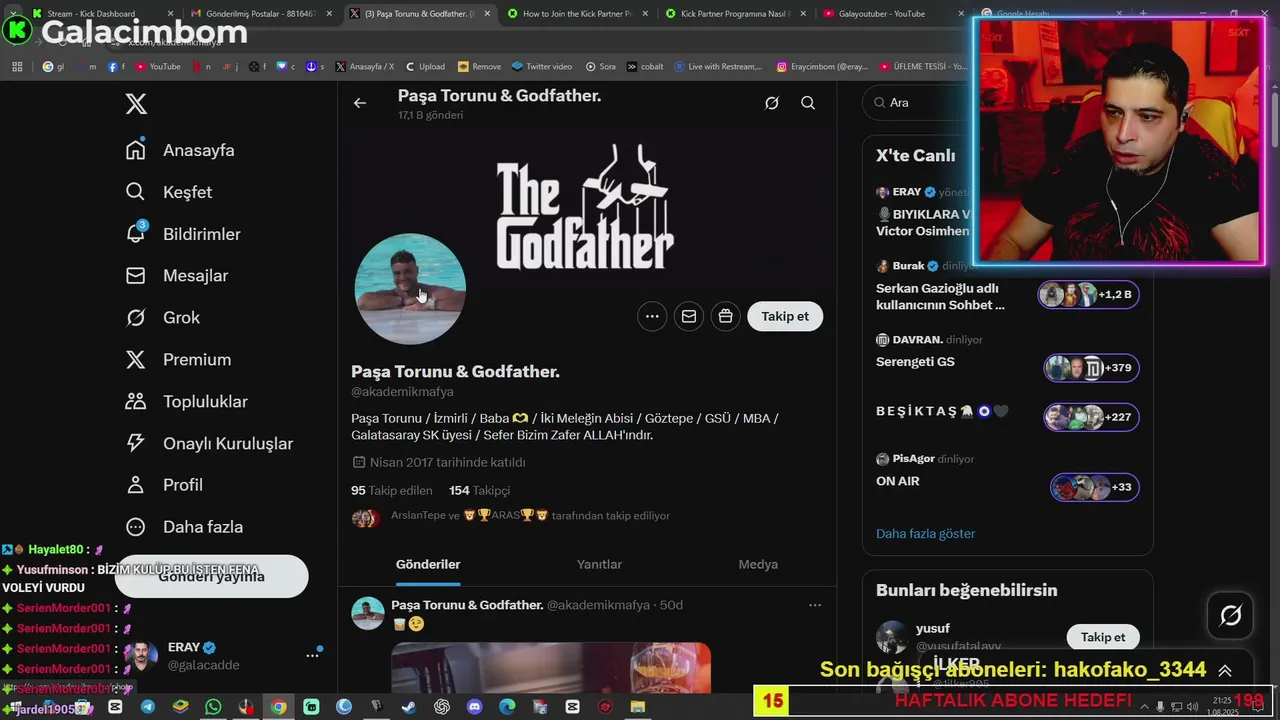Open Premium X icon in sidebar
This screenshot has height=720, width=1280.
tap(136, 359)
